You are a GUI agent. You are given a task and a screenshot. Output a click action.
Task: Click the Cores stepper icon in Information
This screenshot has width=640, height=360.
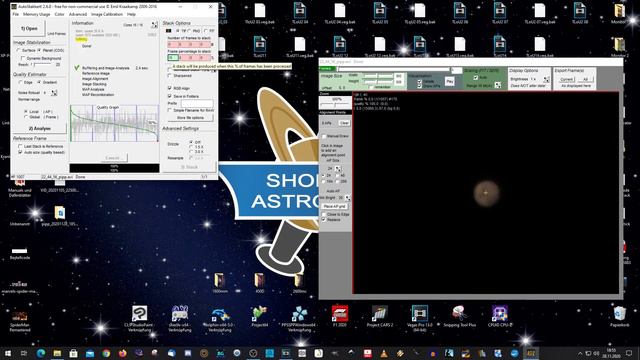154,25
